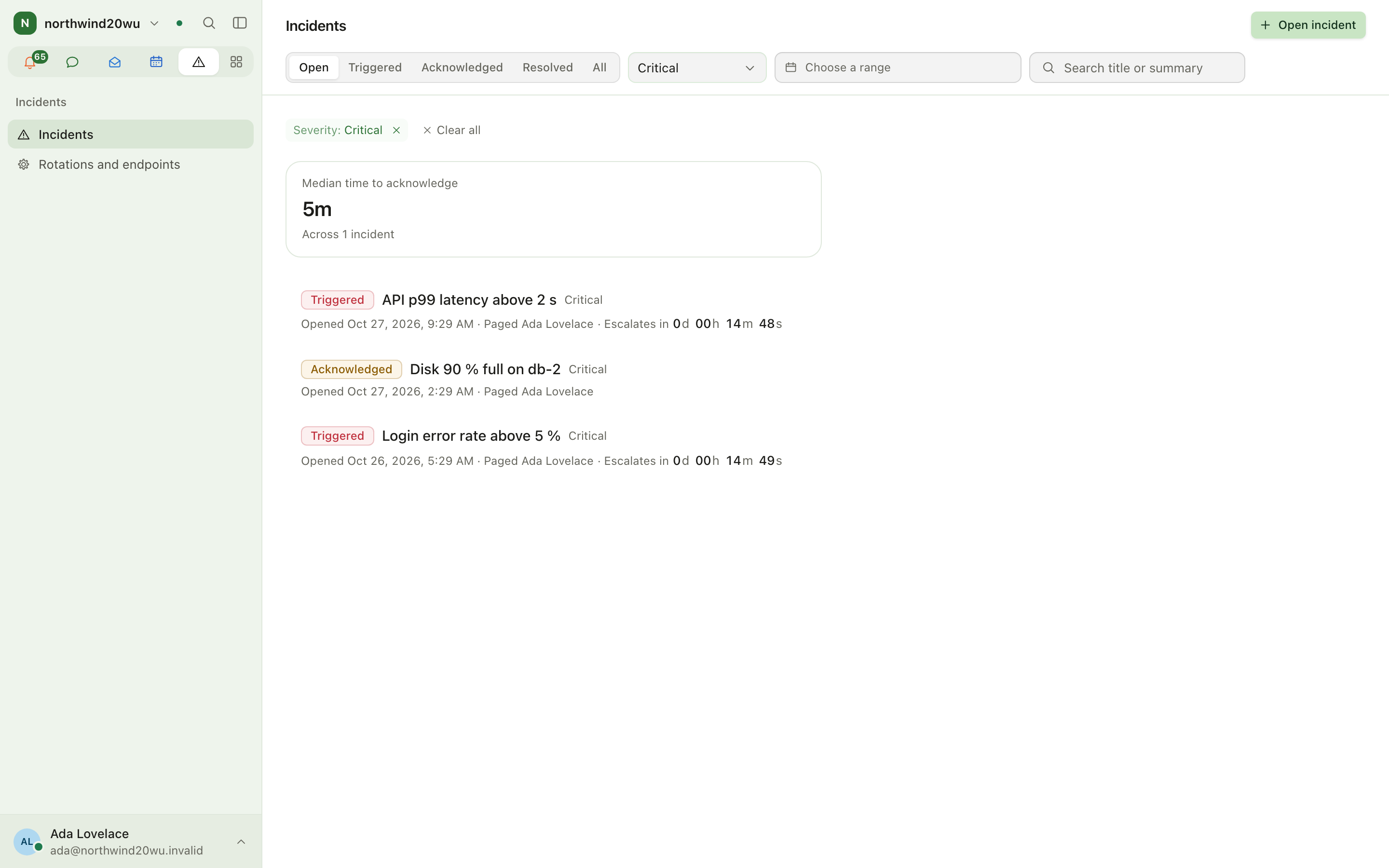Open the Critical severity dropdown
The image size is (1389, 868).
697,68
